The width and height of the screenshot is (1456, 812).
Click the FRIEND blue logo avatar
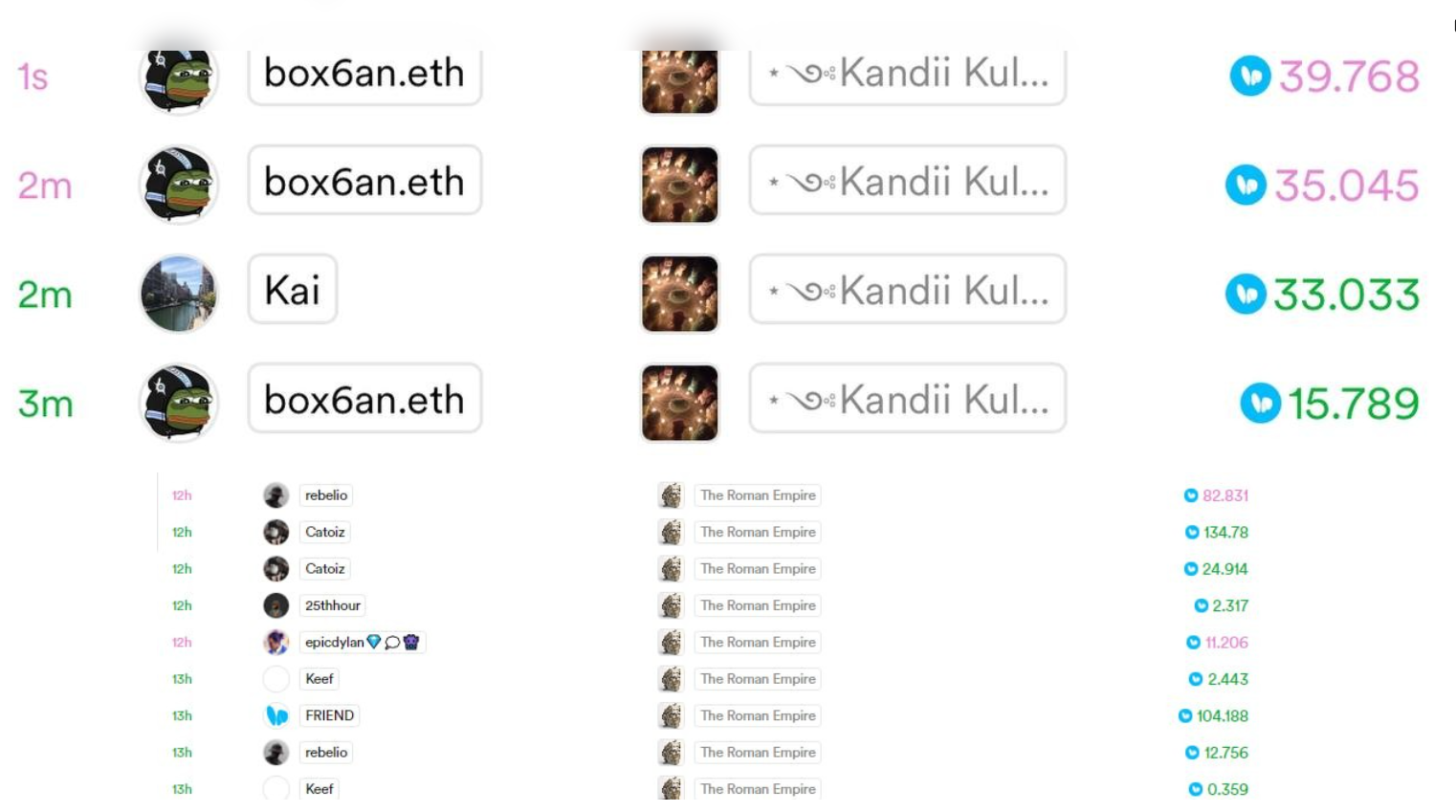(276, 715)
